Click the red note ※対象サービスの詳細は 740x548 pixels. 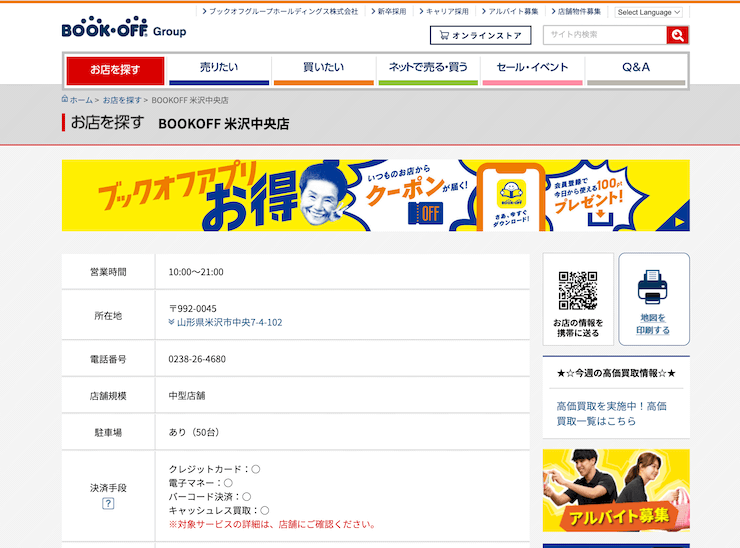(x=272, y=524)
